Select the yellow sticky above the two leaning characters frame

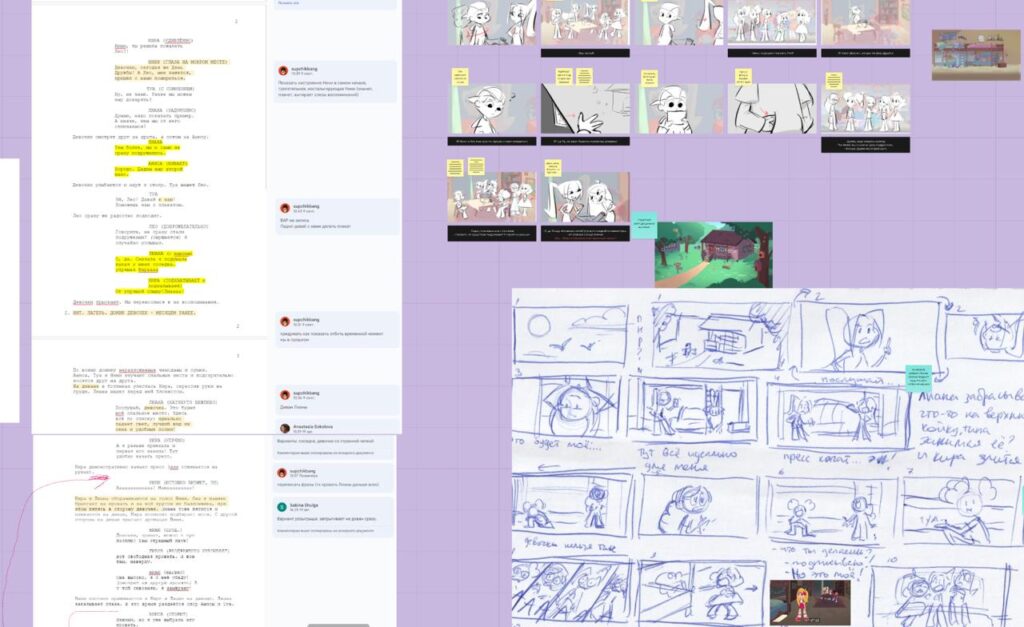coord(552,168)
